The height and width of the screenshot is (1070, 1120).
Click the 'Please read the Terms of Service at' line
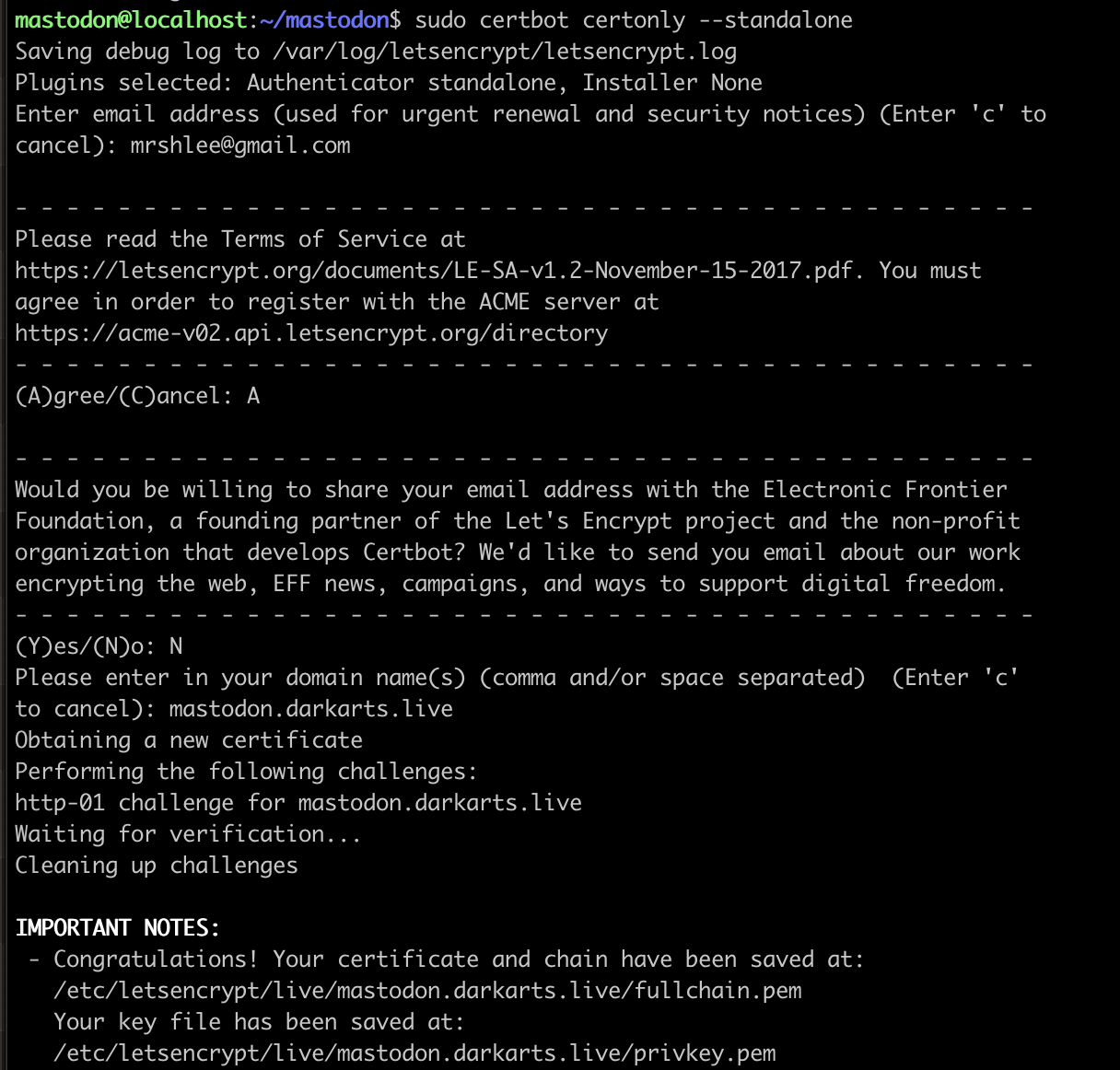[x=240, y=239]
